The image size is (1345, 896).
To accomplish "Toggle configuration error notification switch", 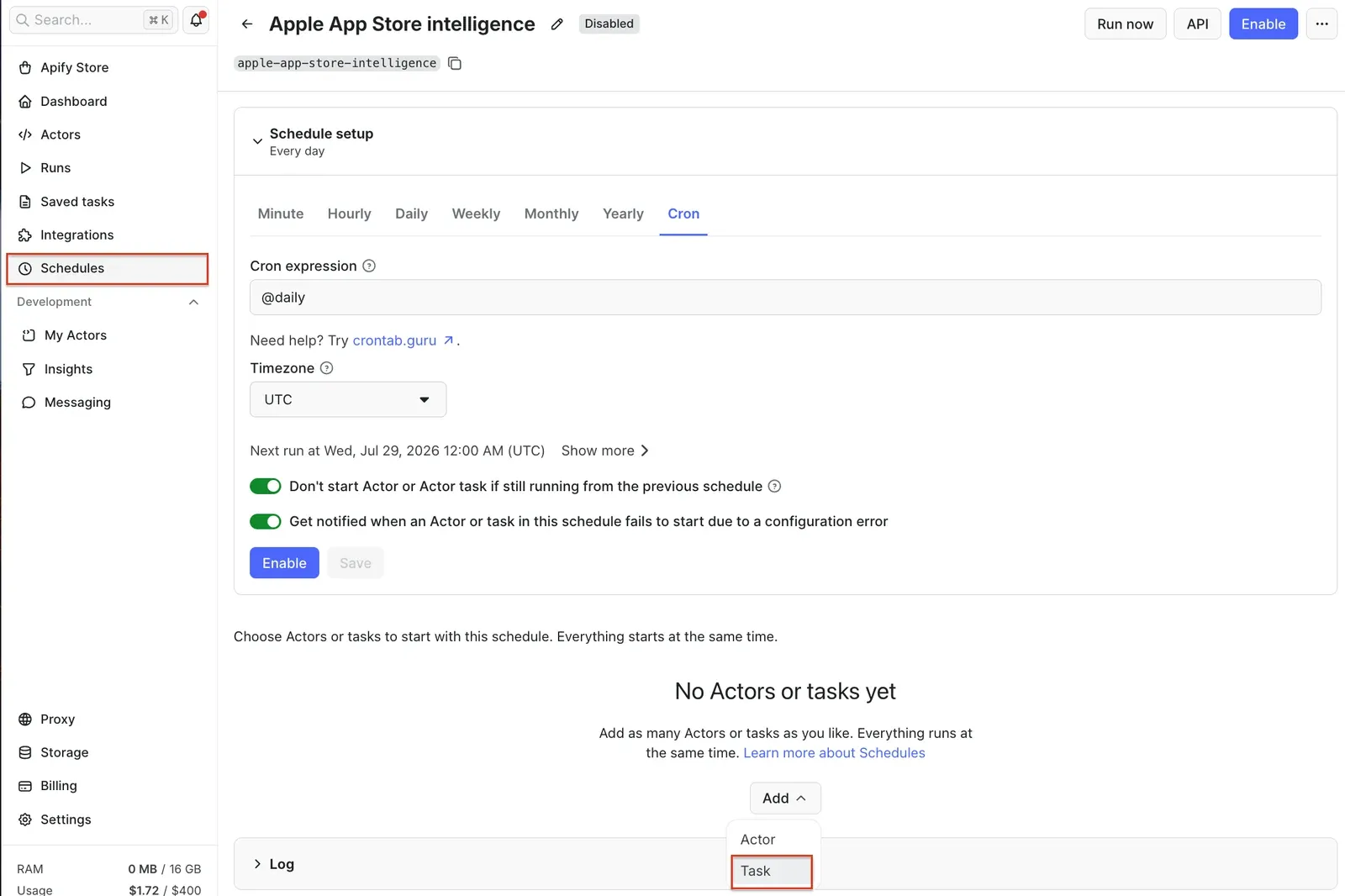I will [266, 522].
